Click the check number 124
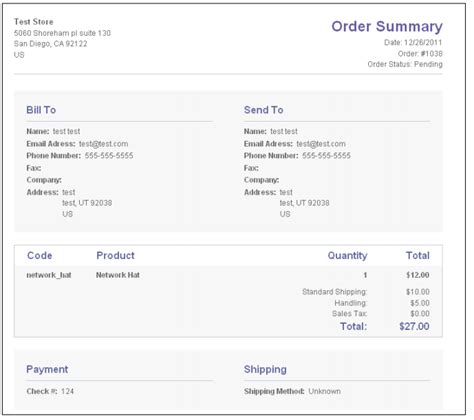The image size is (474, 420). (x=67, y=391)
